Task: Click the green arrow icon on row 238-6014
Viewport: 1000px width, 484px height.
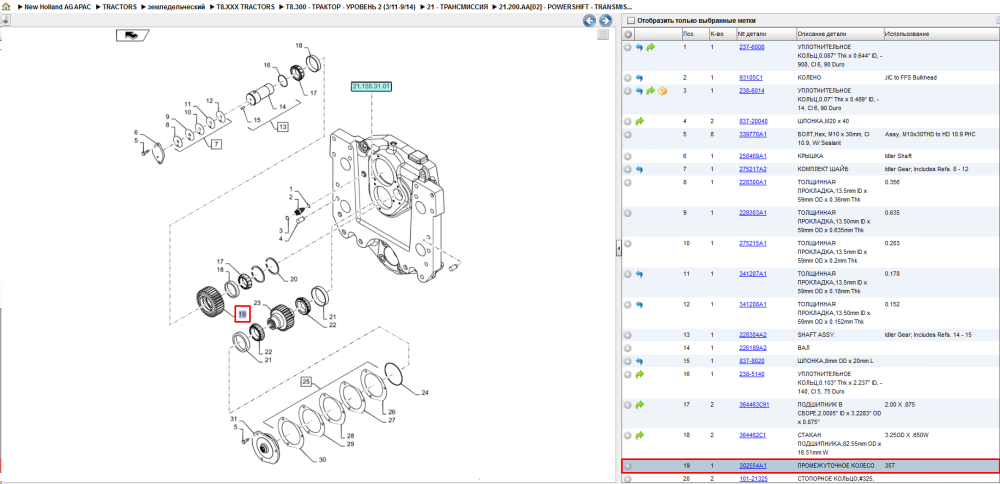Action: 651,91
